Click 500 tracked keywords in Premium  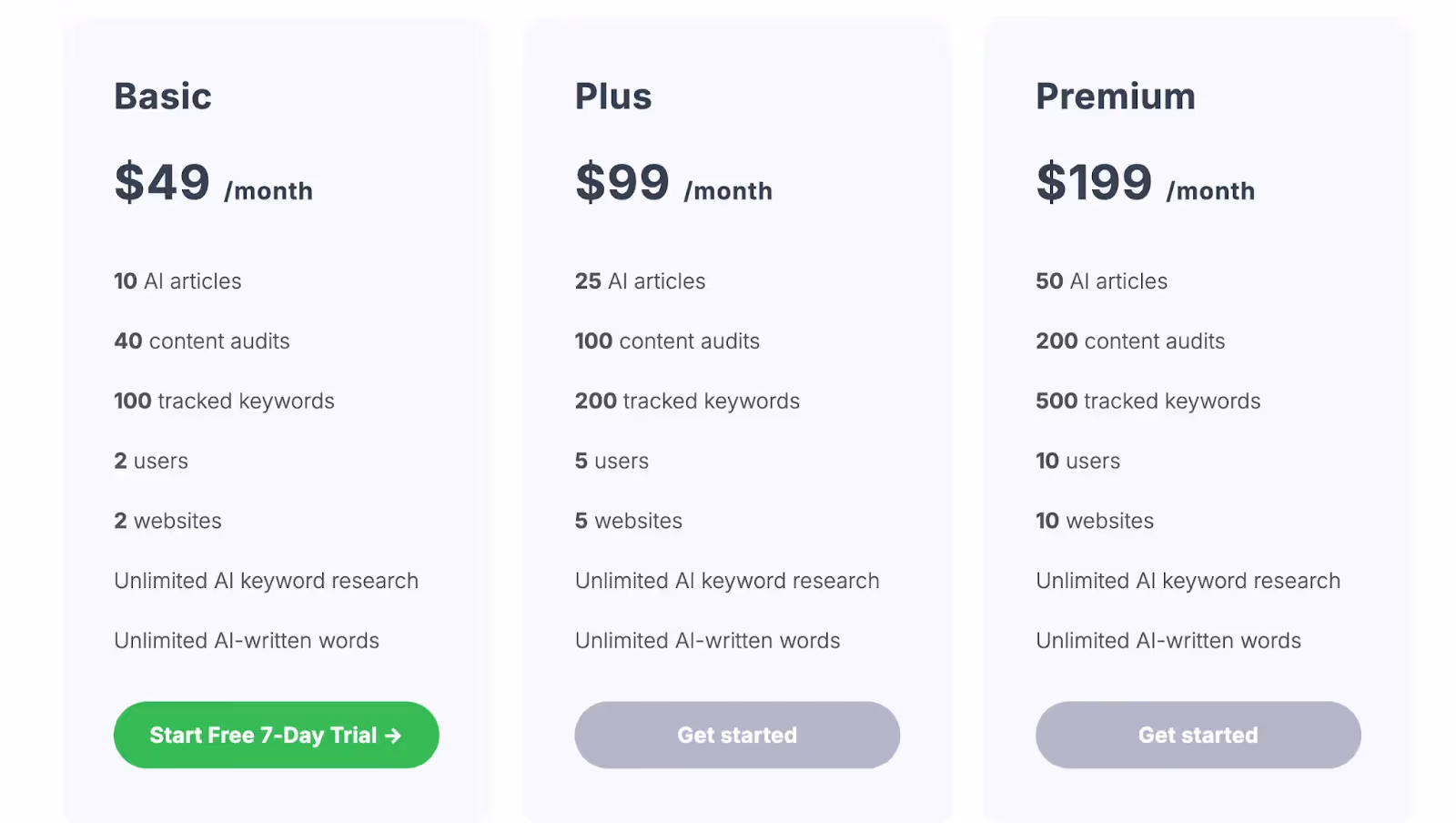click(x=1148, y=401)
